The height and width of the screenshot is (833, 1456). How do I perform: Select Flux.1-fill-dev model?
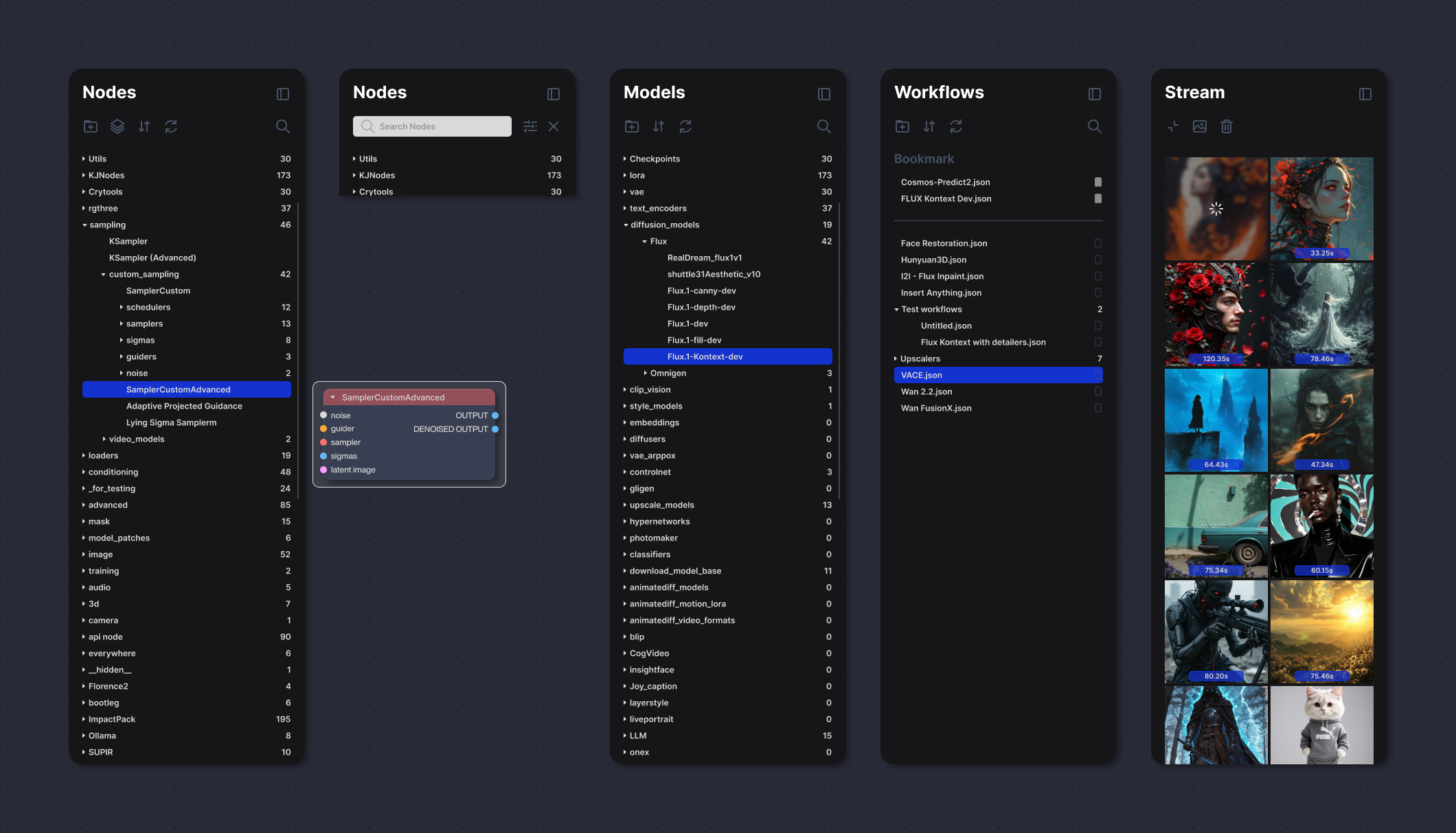(694, 340)
